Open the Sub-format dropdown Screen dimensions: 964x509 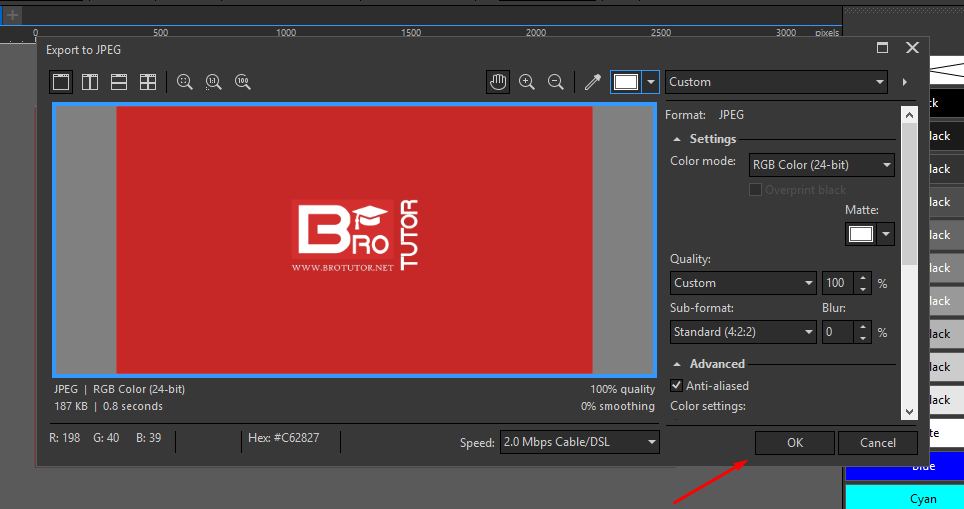tap(743, 332)
